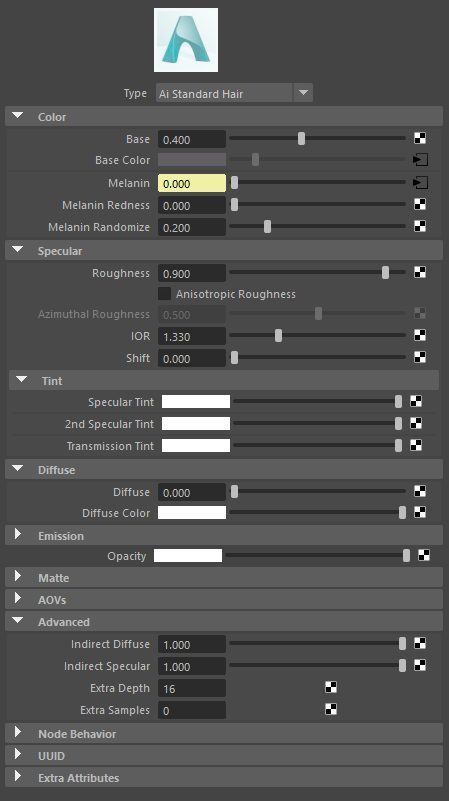Enable the Anisotropic Roughness checkbox

pos(164,294)
